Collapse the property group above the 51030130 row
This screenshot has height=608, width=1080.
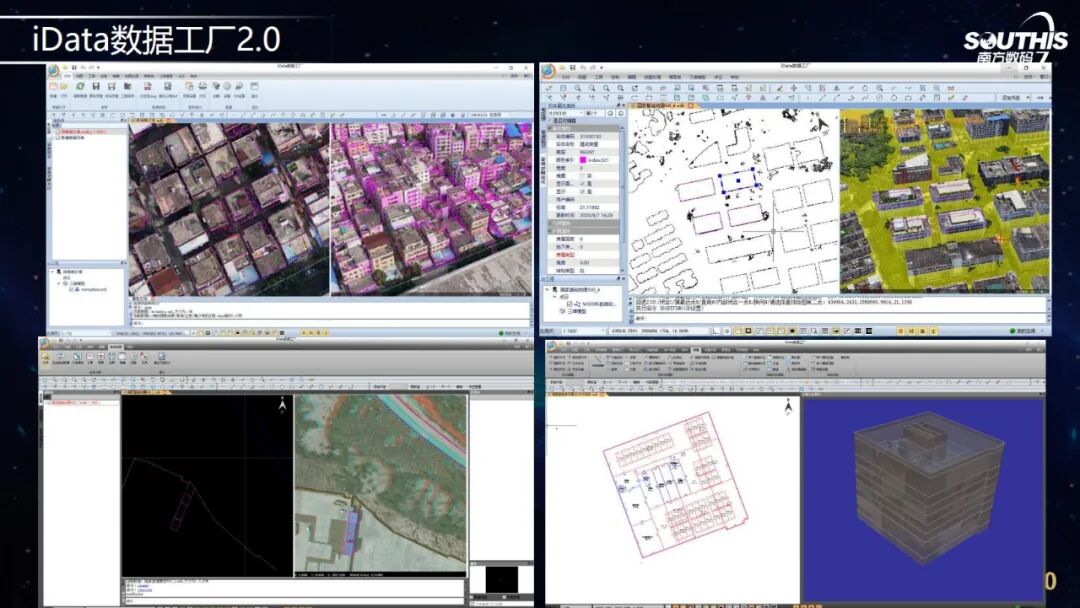pyautogui.click(x=550, y=128)
